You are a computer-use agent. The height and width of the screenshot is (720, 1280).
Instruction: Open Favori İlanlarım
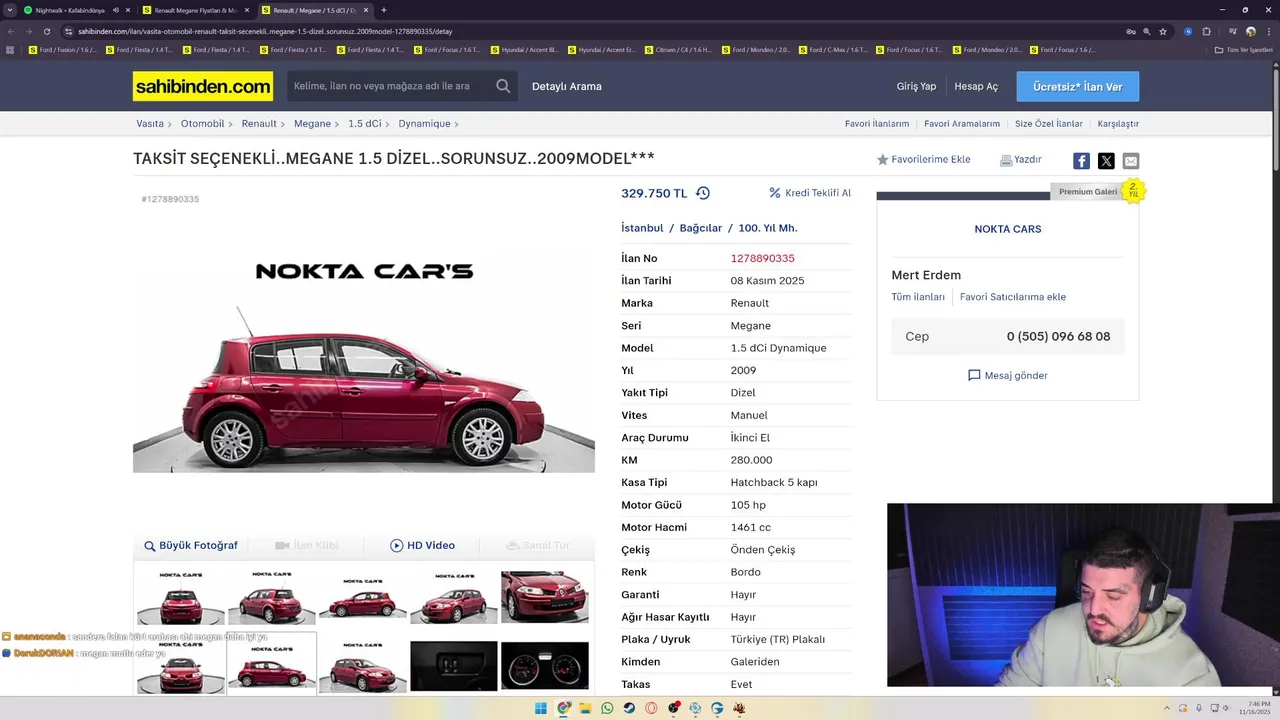(x=877, y=124)
